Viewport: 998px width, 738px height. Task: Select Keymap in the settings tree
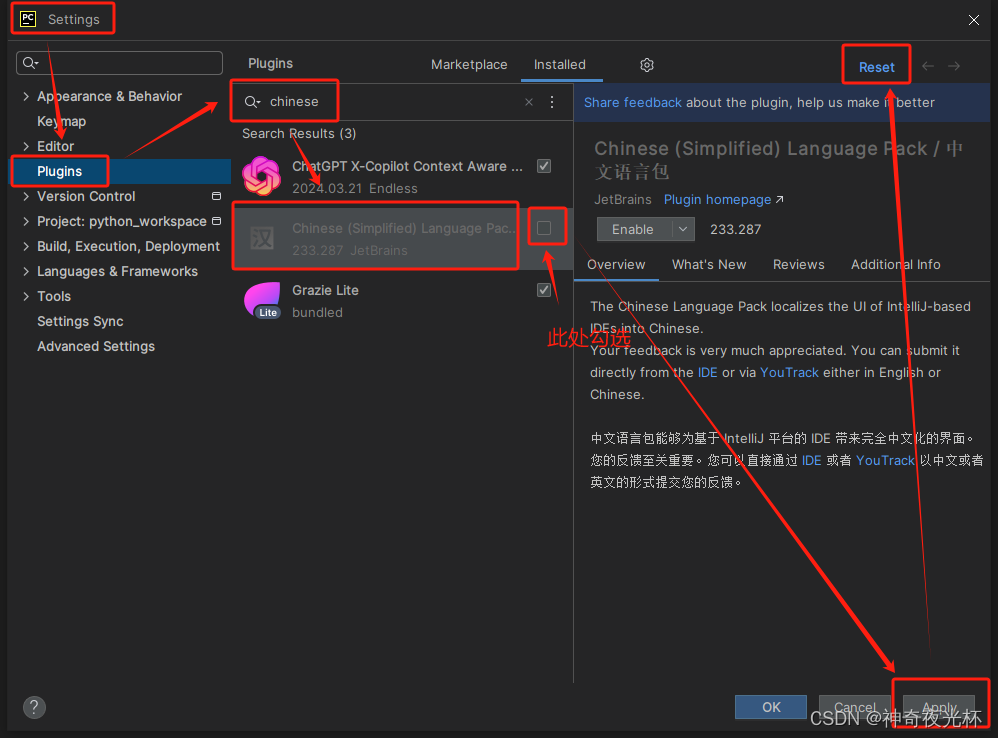coord(61,121)
